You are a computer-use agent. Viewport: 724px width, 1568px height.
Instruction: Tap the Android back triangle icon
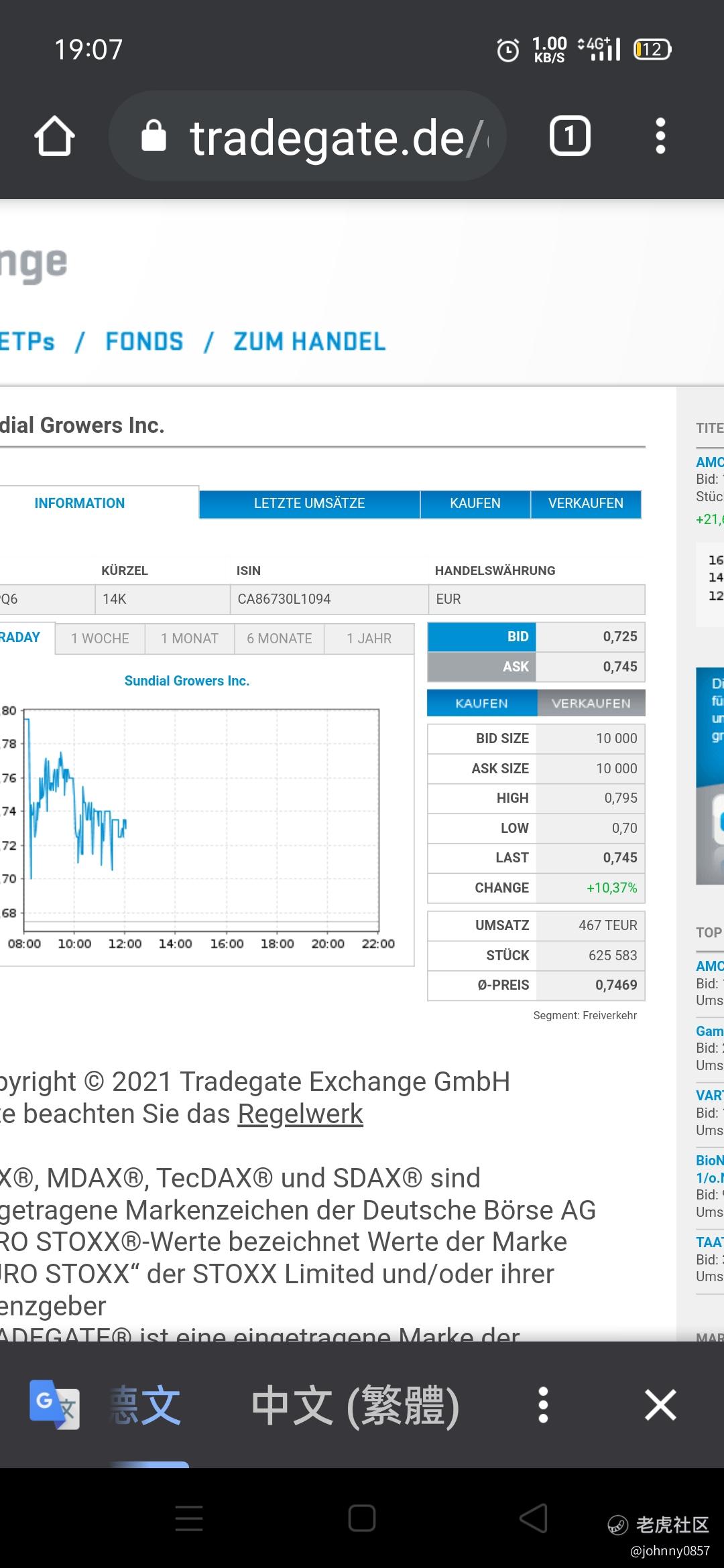click(x=534, y=1518)
